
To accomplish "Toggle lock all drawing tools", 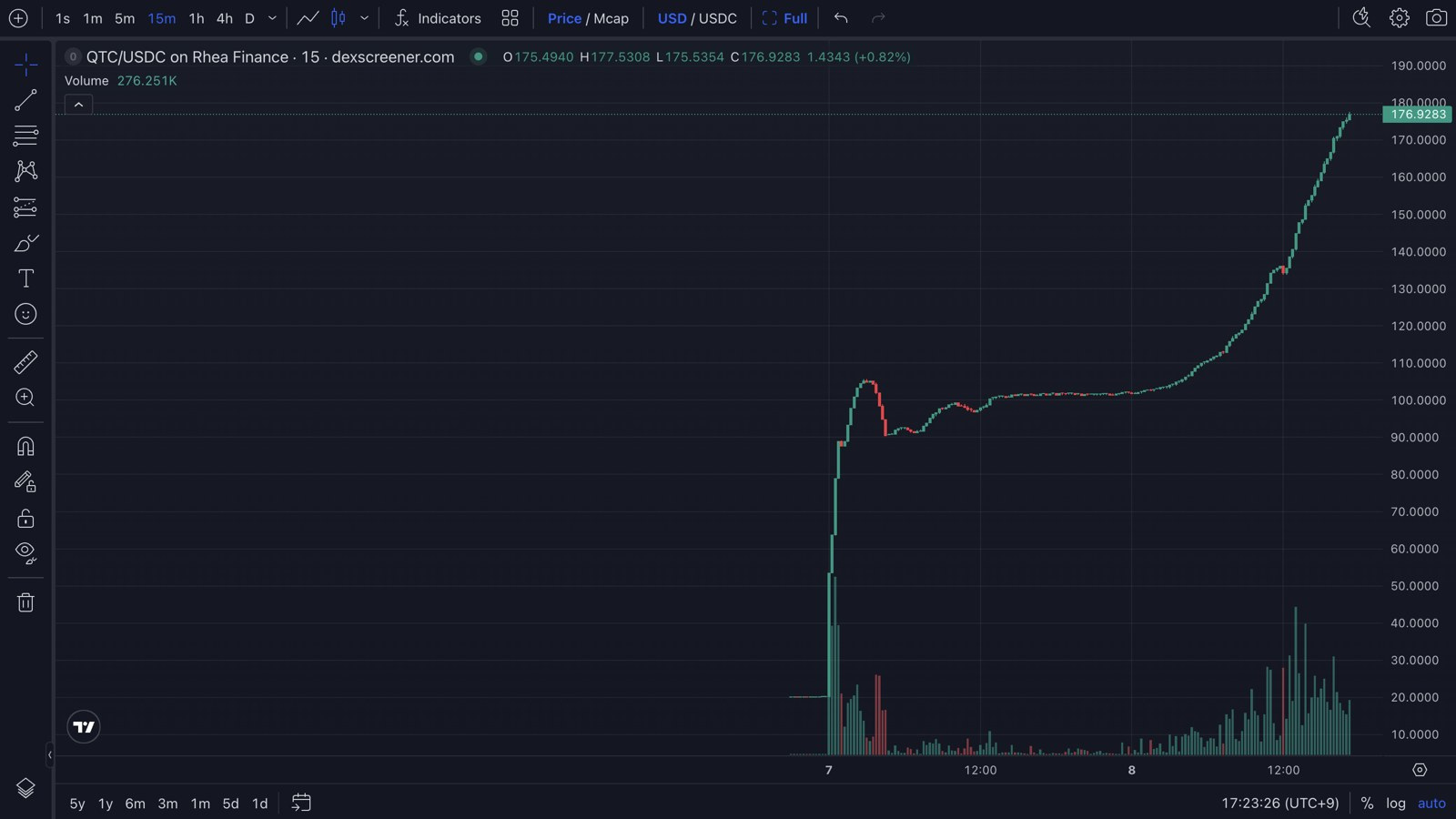I will (25, 518).
